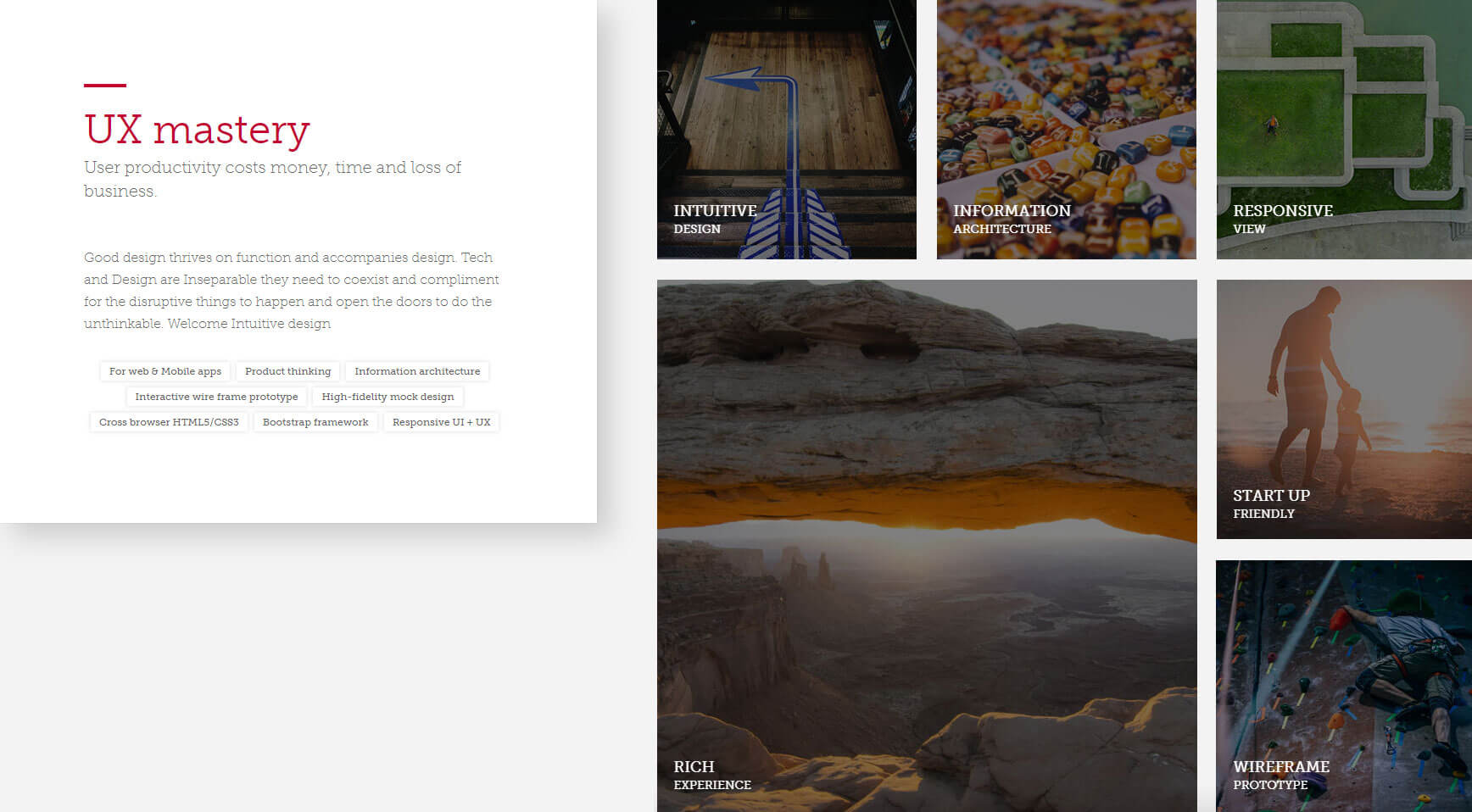Click the 'Good design thrives on function' paragraph
The image size is (1472, 812).
(x=291, y=290)
